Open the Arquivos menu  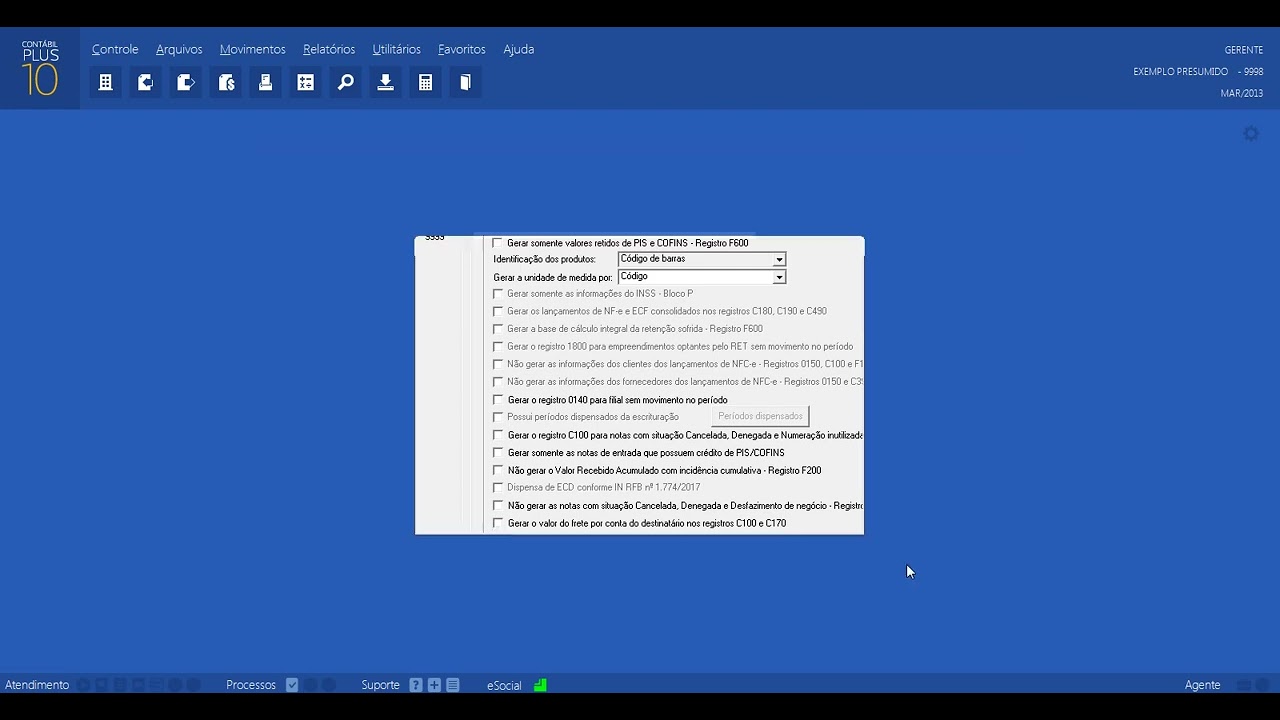click(x=179, y=49)
